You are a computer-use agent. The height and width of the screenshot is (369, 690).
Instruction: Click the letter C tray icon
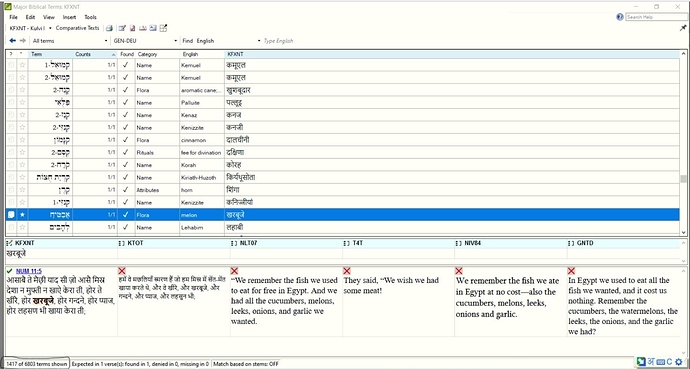tap(669, 362)
